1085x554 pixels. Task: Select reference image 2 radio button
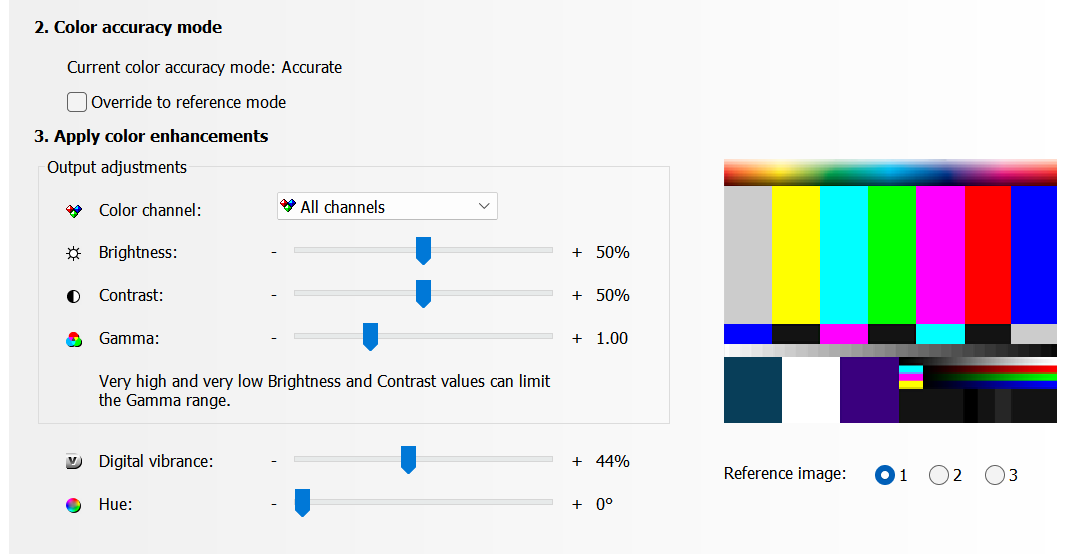pos(938,475)
